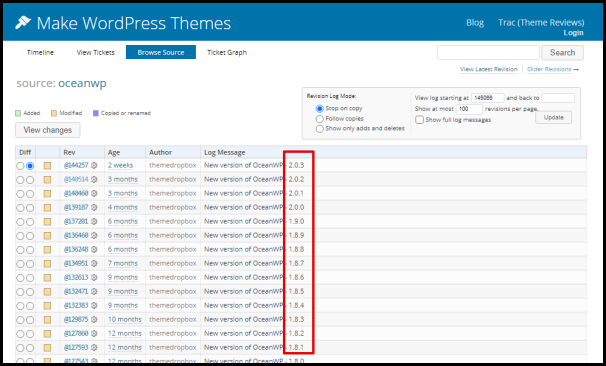Open changeset gear icon for version 2.0.1 row

pos(94,193)
